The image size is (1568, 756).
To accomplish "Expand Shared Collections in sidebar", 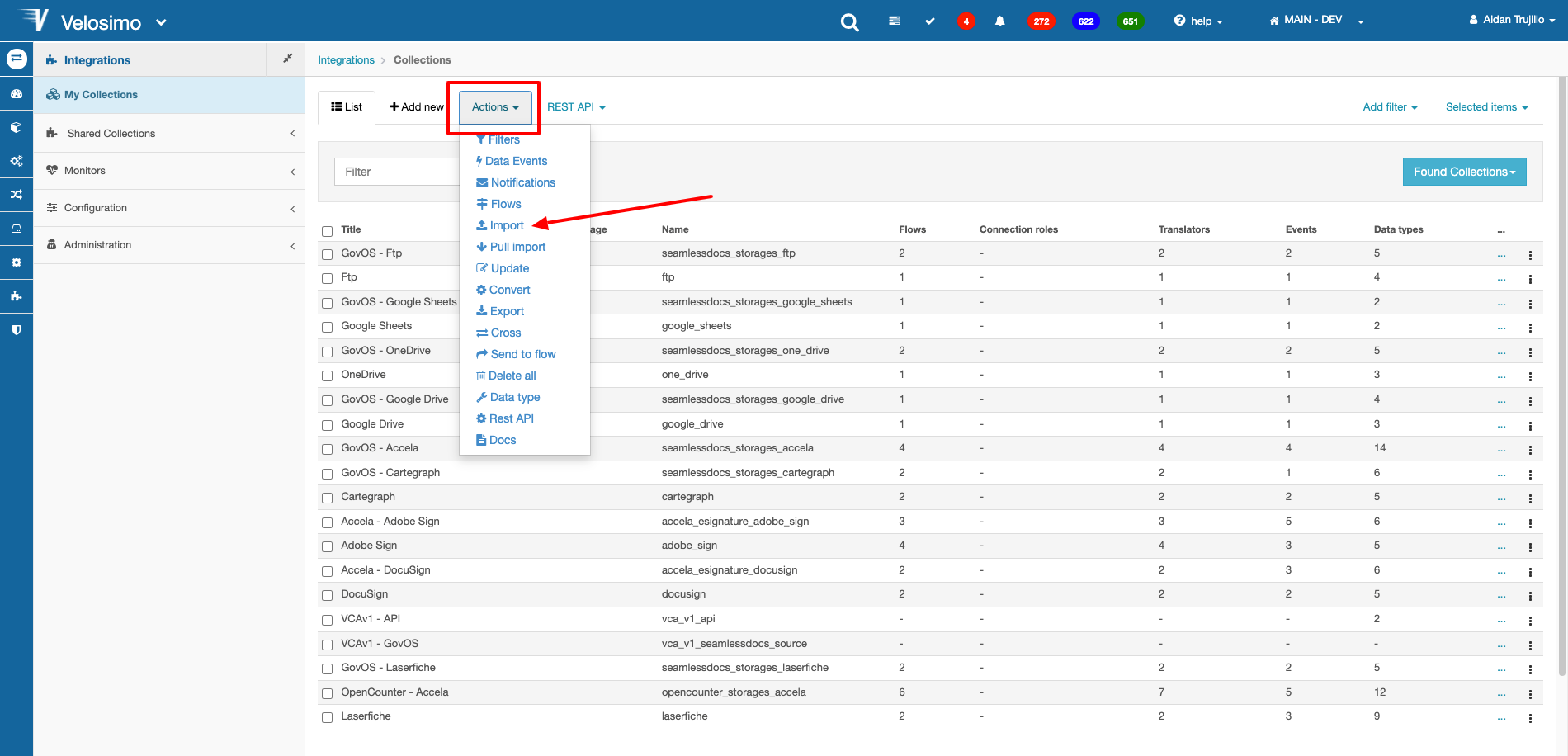I will 169,133.
